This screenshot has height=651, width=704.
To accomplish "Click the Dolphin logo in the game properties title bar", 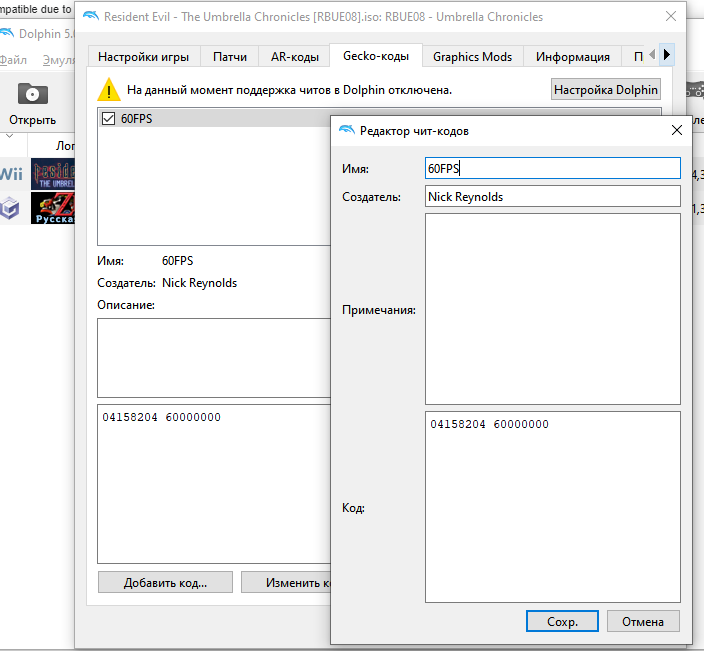I will 91,16.
